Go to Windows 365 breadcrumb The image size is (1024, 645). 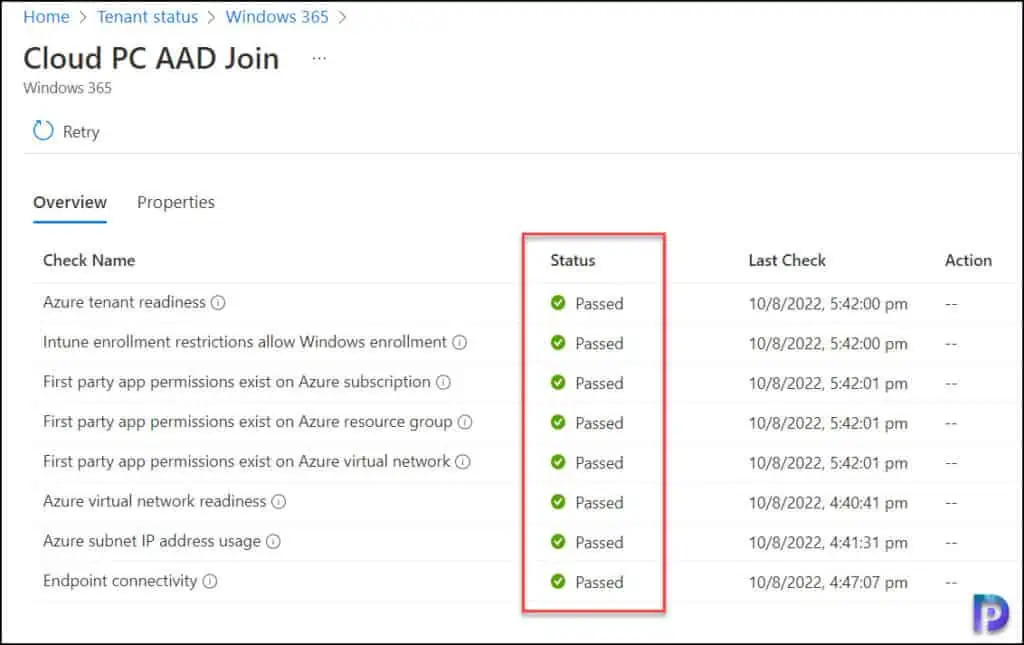coord(277,16)
